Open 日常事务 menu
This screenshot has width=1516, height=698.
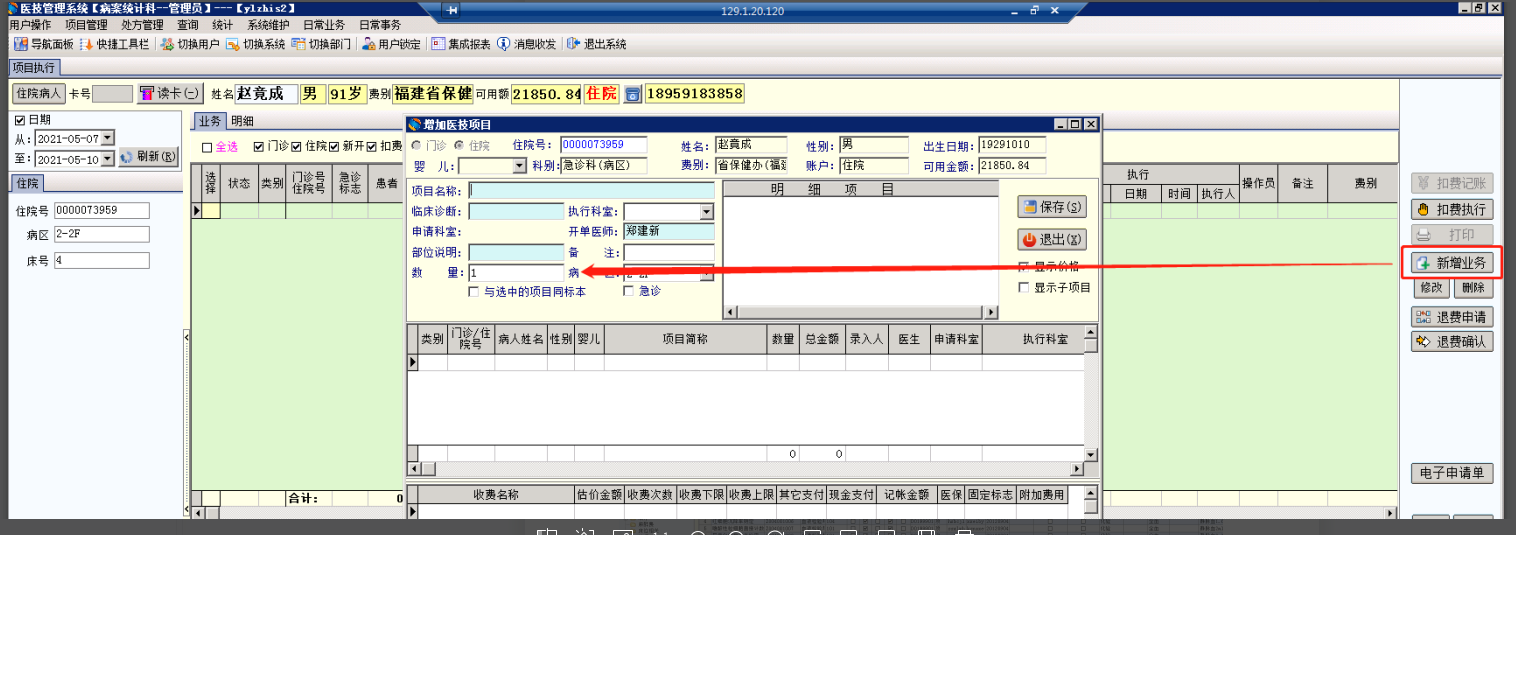coord(381,25)
